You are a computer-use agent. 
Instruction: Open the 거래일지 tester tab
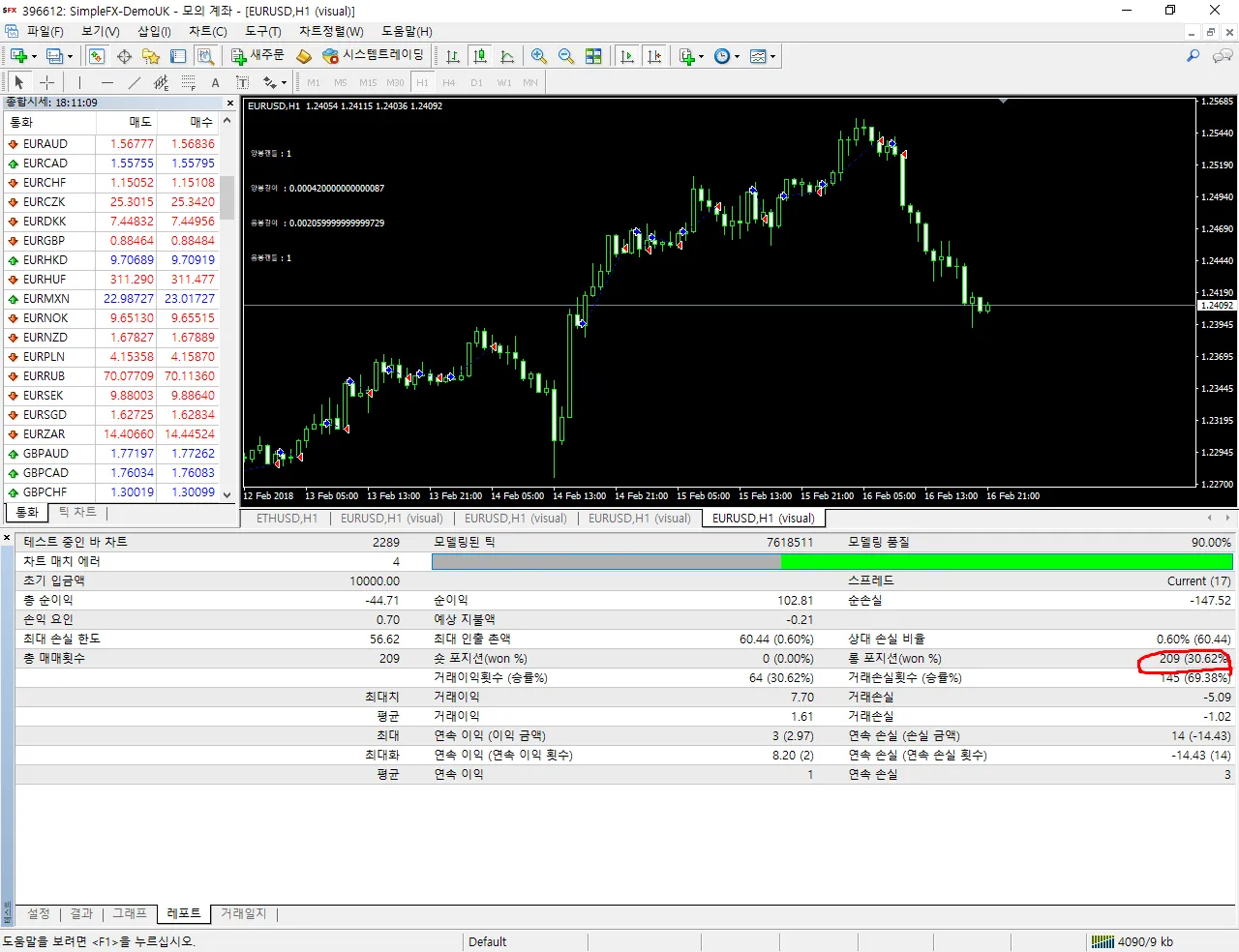pyautogui.click(x=243, y=913)
